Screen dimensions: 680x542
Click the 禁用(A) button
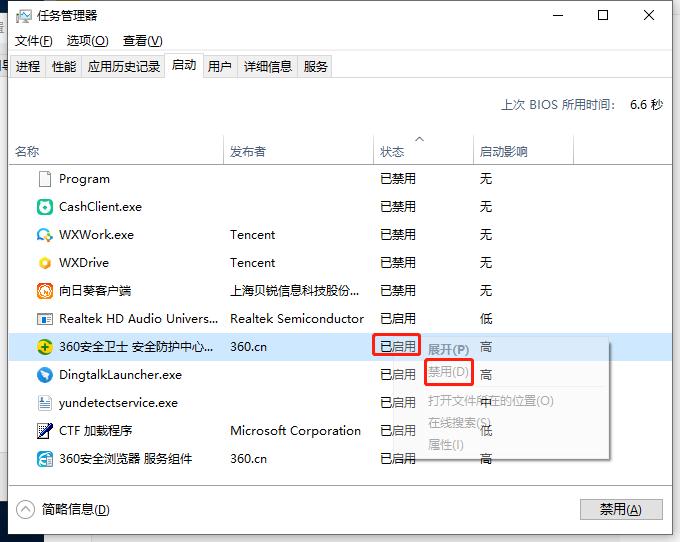(x=621, y=509)
